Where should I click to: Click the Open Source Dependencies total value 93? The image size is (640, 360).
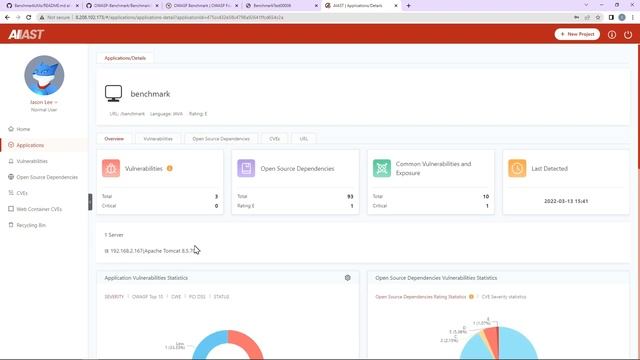pyautogui.click(x=350, y=196)
